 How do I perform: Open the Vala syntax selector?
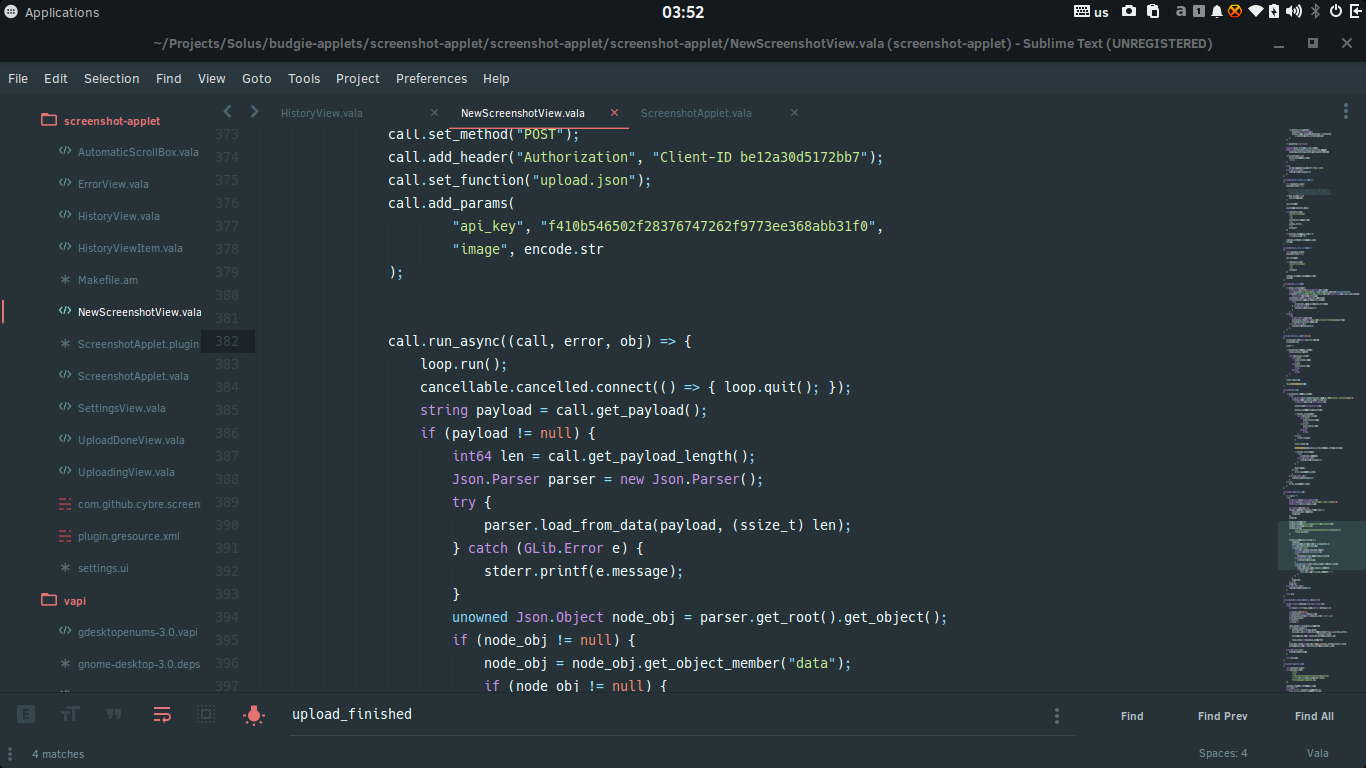point(1318,753)
